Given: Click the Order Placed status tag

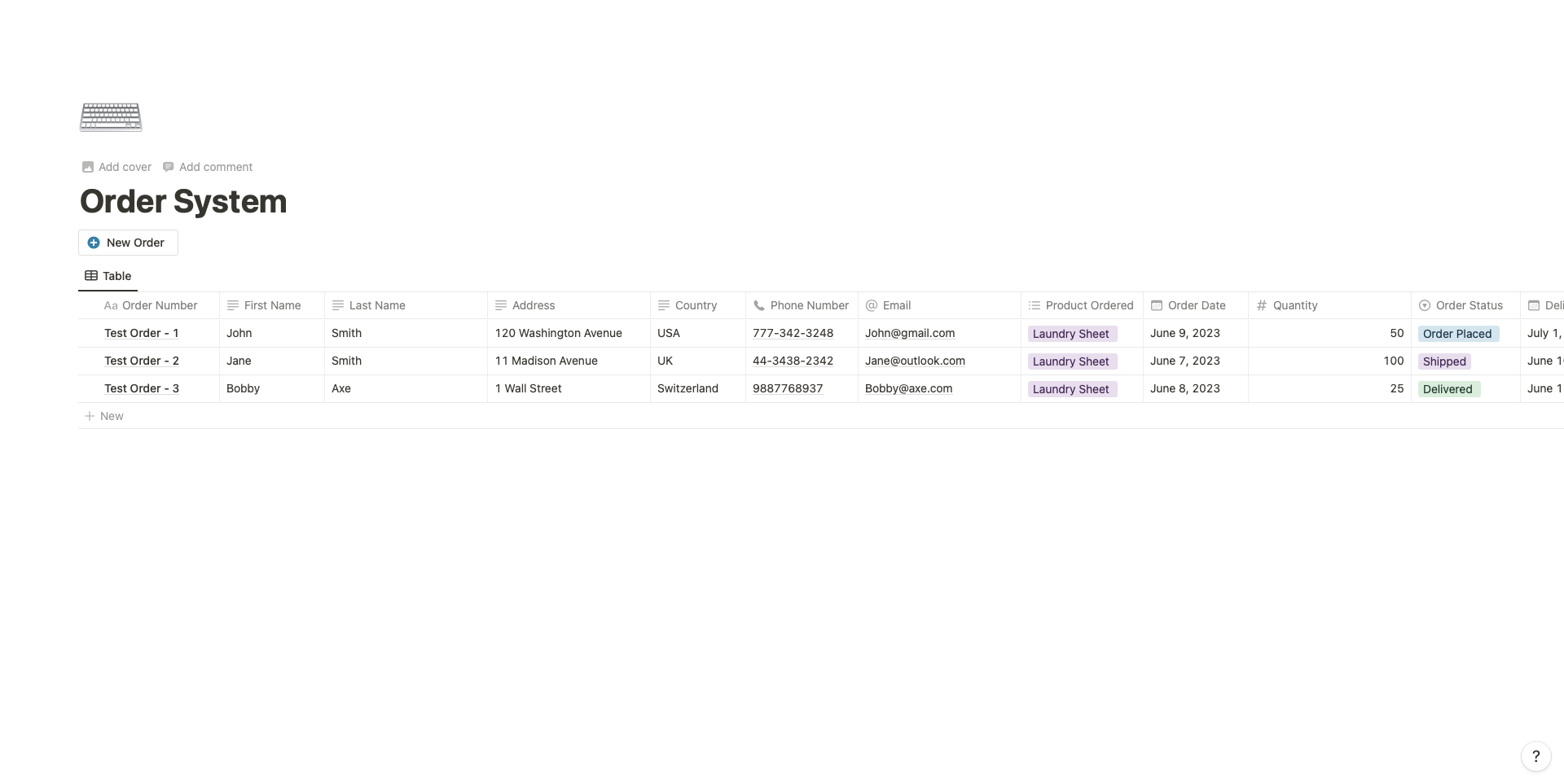Looking at the screenshot, I should (1457, 334).
